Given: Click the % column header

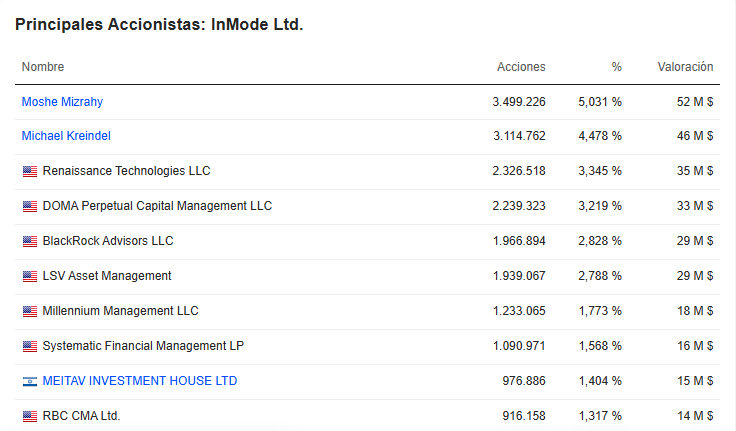Looking at the screenshot, I should tap(616, 67).
